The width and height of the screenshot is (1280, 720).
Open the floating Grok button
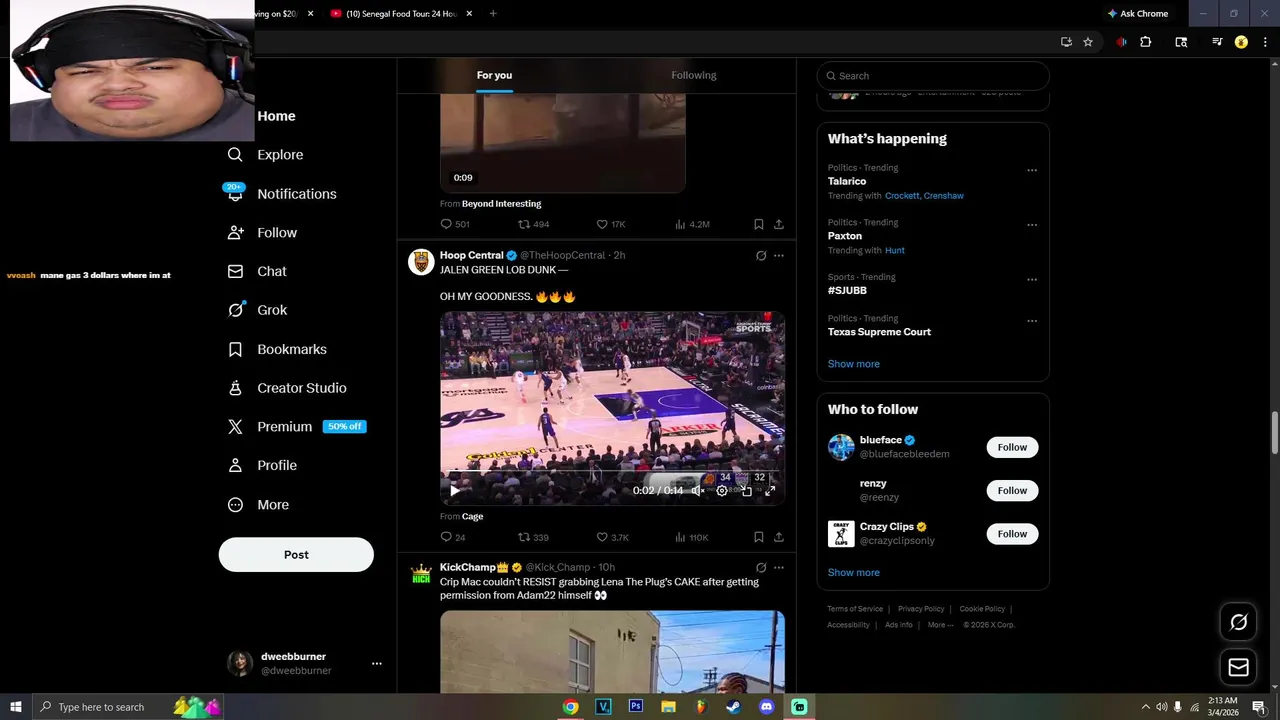[x=1238, y=622]
